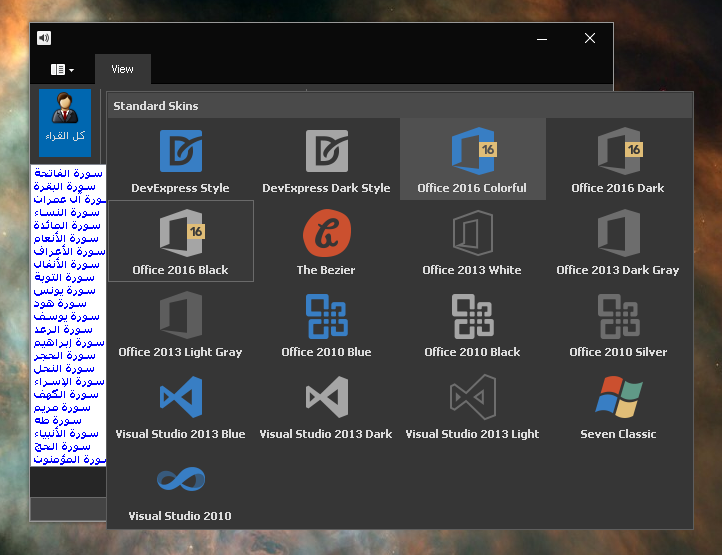Click the speaker icon in title bar
The image size is (722, 555).
coord(44,38)
